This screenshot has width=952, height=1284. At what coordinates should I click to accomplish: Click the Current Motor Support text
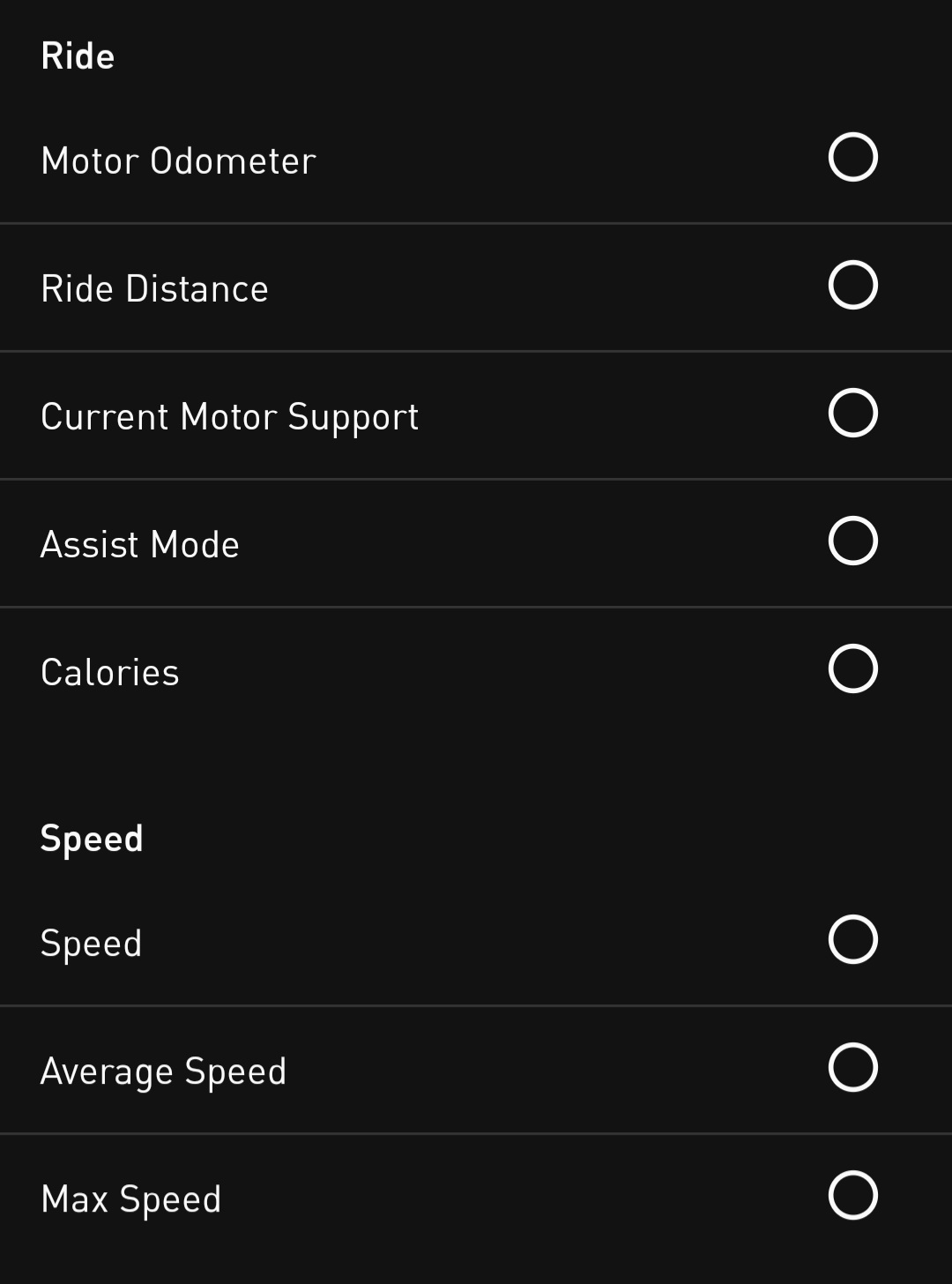(x=229, y=416)
